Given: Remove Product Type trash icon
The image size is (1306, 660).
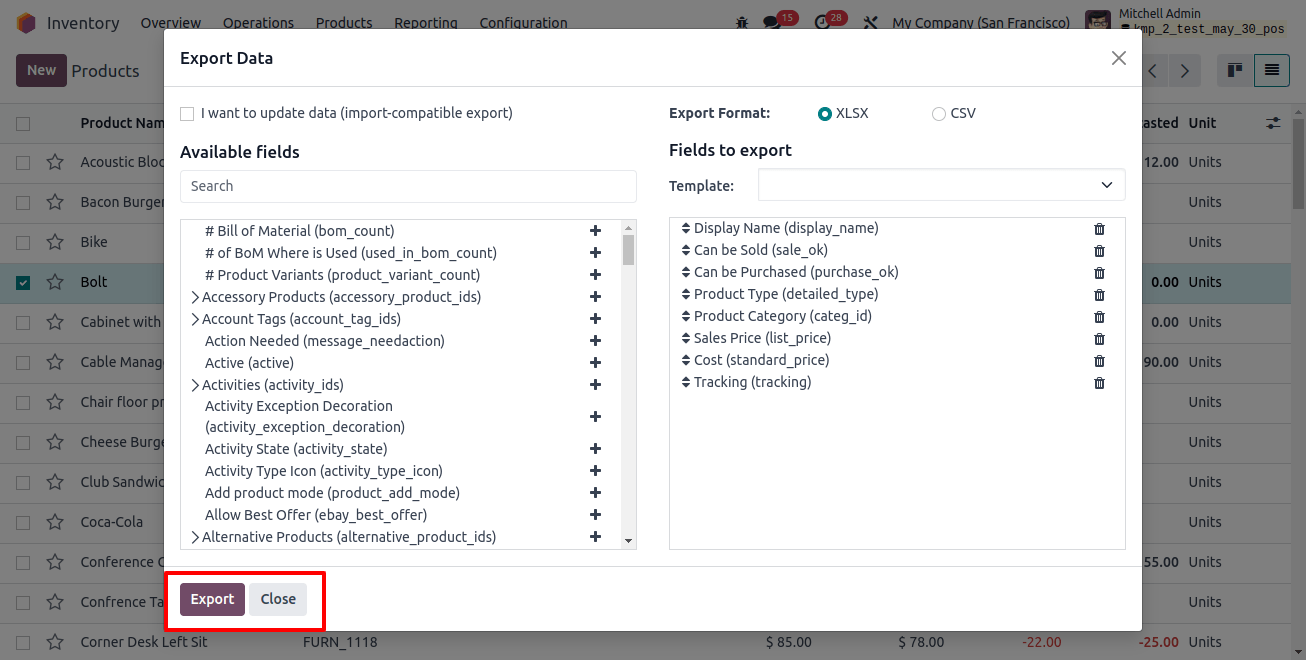Looking at the screenshot, I should (1099, 295).
